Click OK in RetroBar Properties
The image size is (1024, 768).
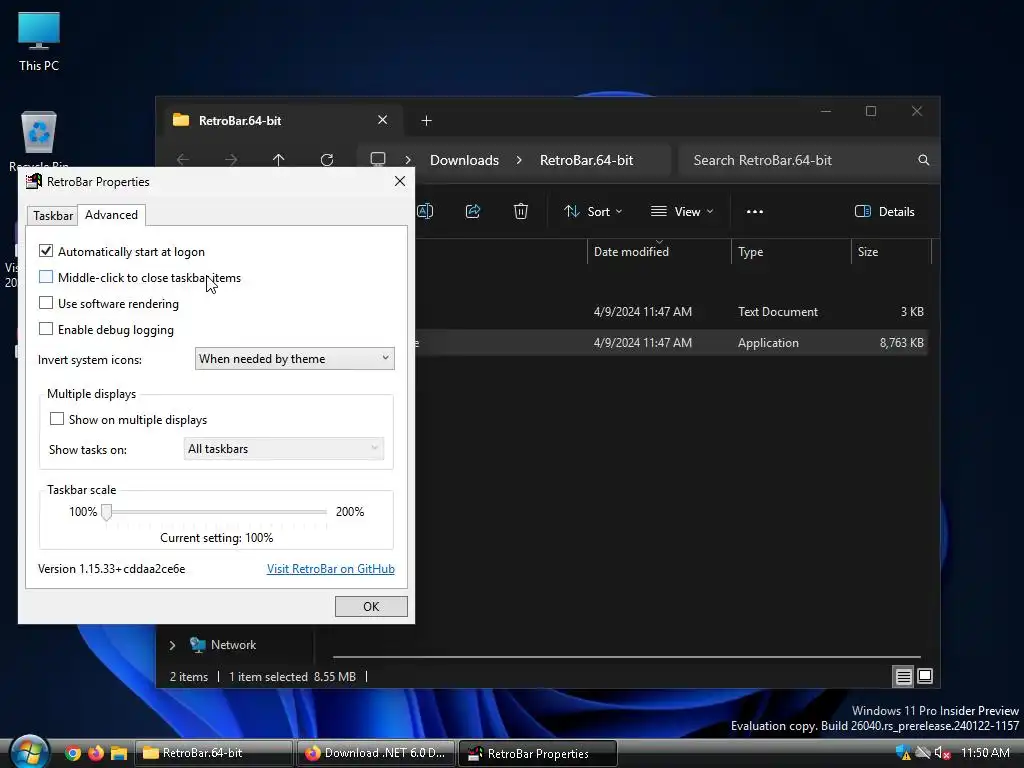point(371,607)
